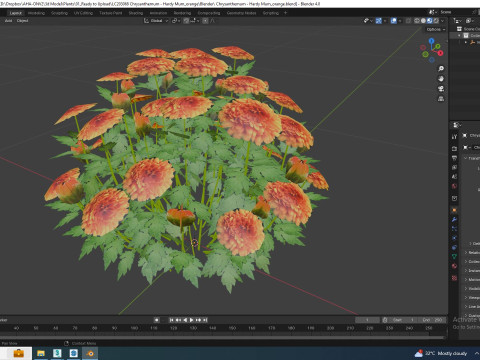This screenshot has width=480, height=360.
Task: Open the Texture properties tab (checkered)
Action: [x=454, y=278]
